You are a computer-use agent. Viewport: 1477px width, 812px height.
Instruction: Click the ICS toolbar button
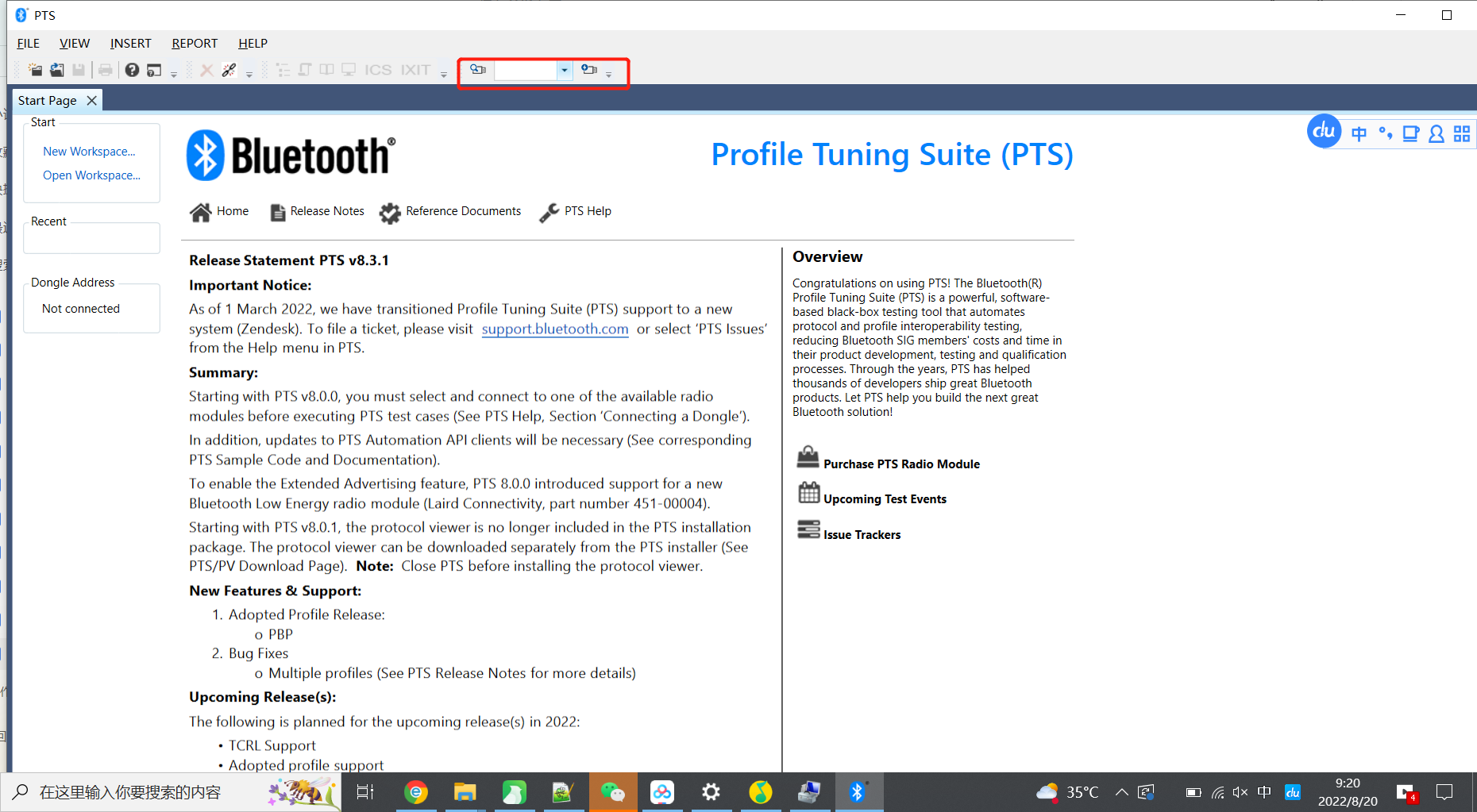coord(378,70)
